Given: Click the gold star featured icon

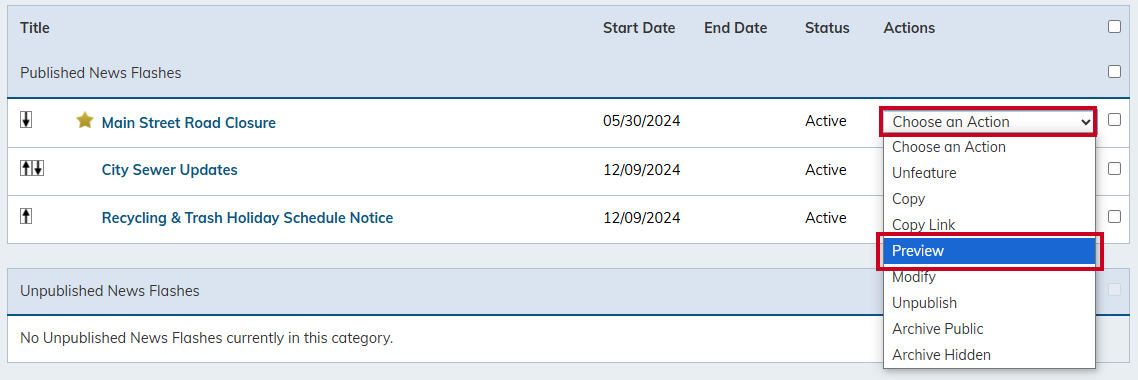Looking at the screenshot, I should coord(85,121).
